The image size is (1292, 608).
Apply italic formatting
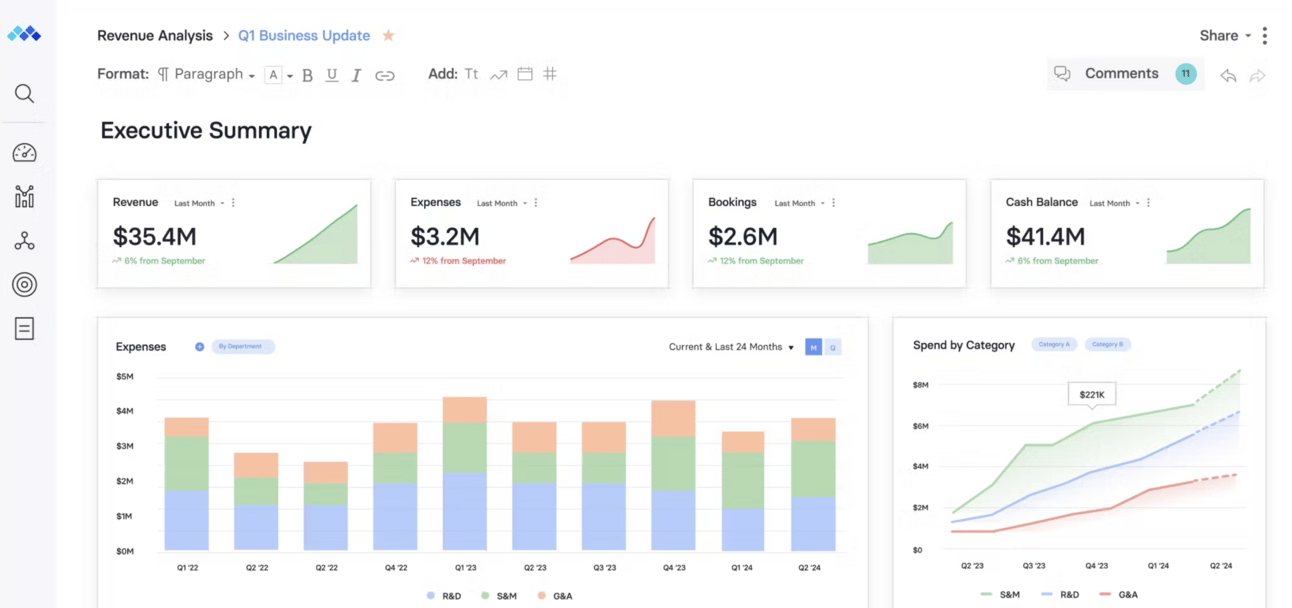(x=356, y=75)
